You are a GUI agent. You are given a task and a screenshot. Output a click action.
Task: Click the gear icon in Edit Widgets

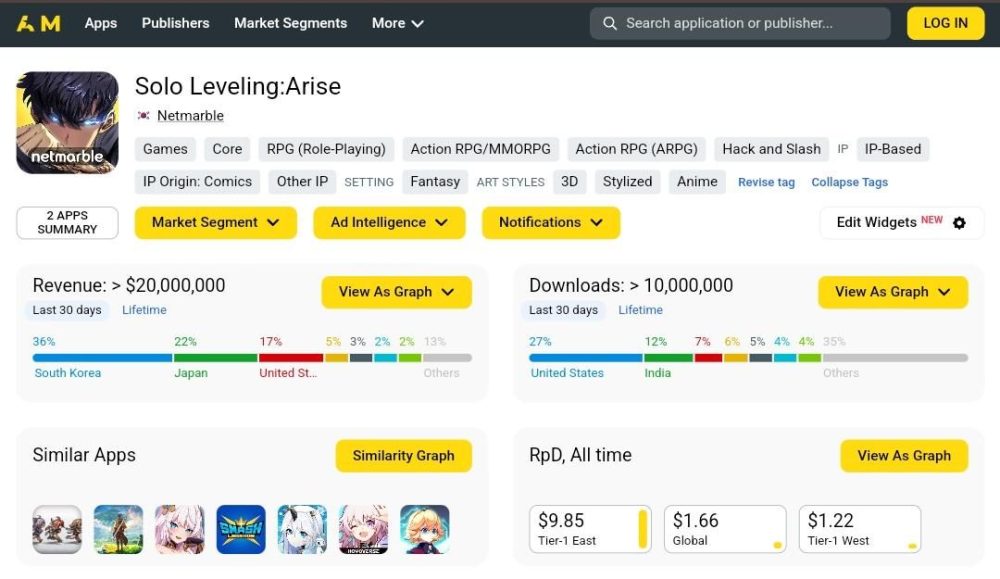tap(959, 223)
